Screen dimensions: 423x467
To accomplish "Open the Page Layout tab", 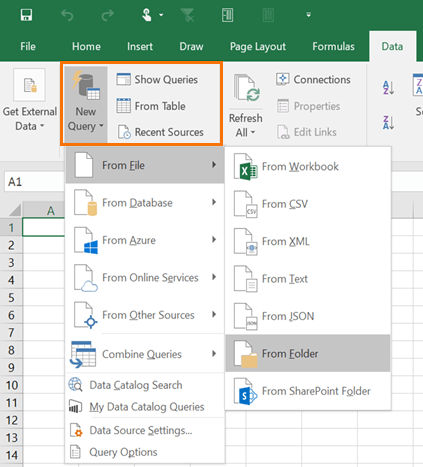I will point(258,46).
